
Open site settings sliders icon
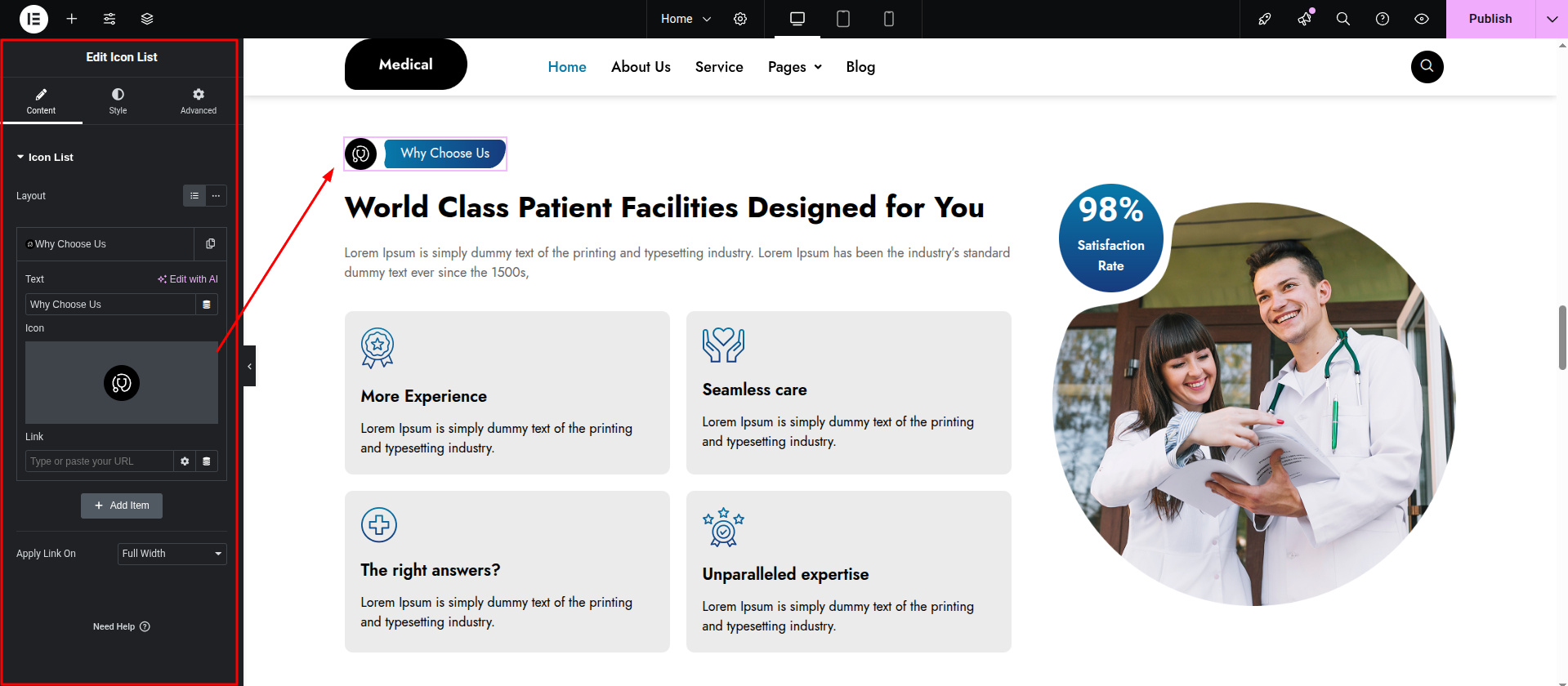[109, 19]
